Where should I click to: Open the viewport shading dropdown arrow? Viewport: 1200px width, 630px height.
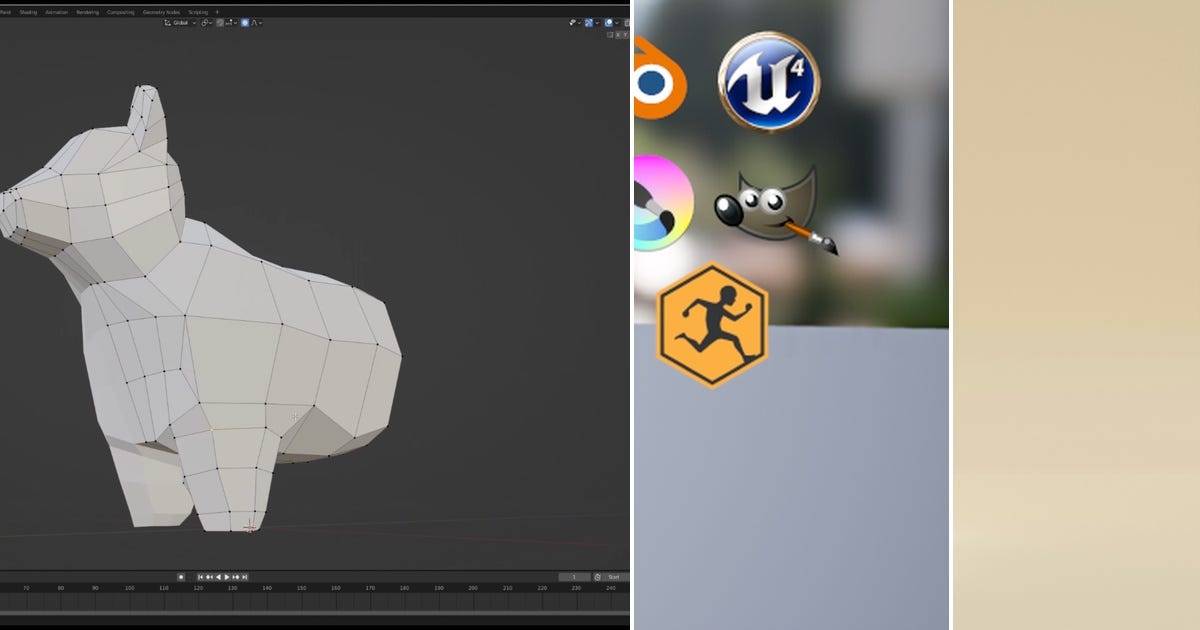click(617, 23)
